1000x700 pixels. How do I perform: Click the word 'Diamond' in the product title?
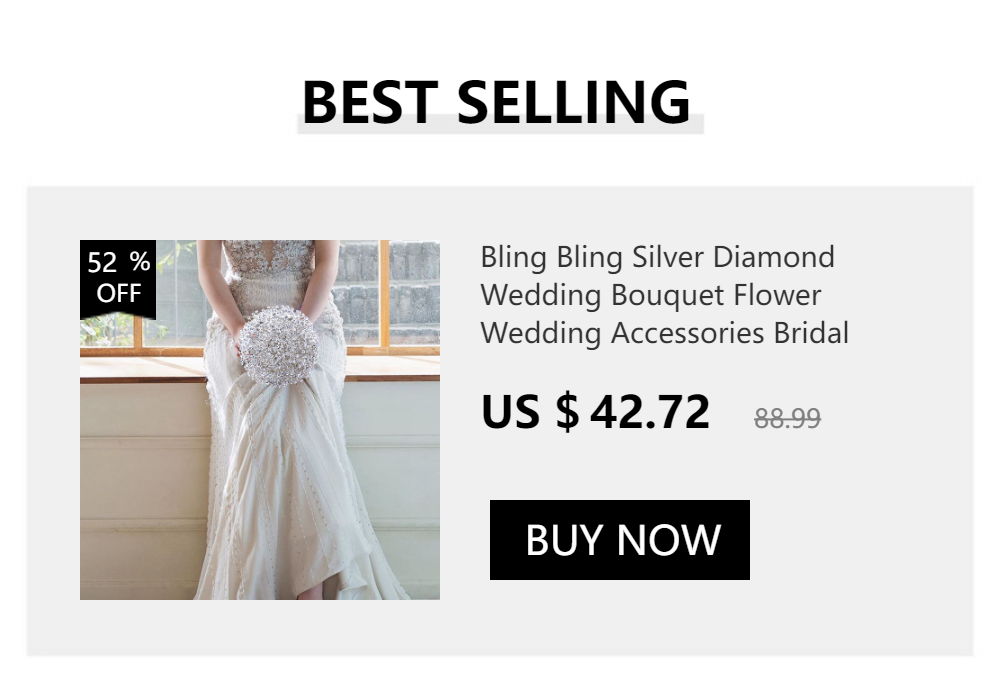773,257
